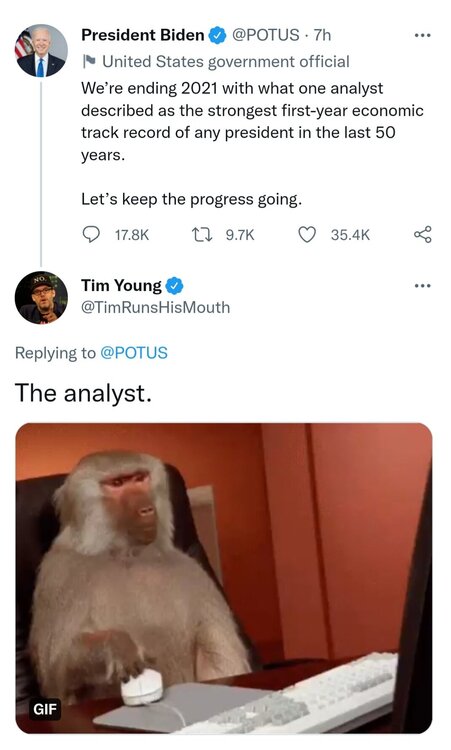Click the United States government official label

point(226,62)
